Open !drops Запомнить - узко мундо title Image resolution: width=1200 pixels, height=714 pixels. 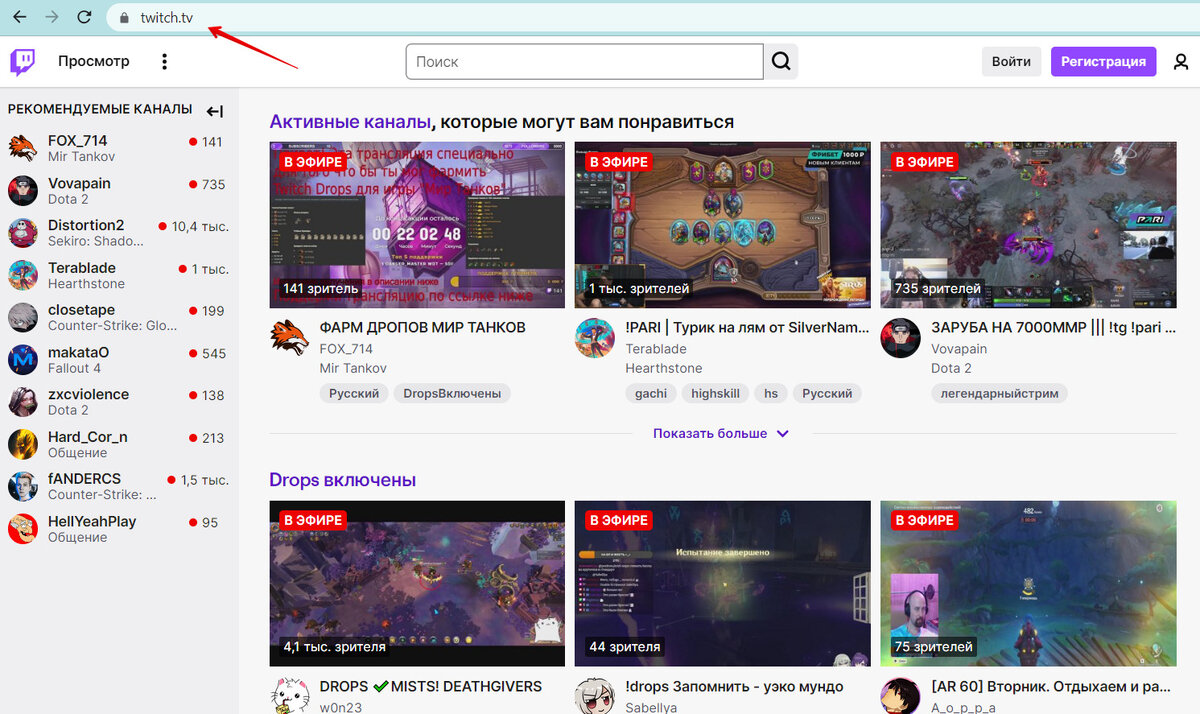tap(734, 686)
